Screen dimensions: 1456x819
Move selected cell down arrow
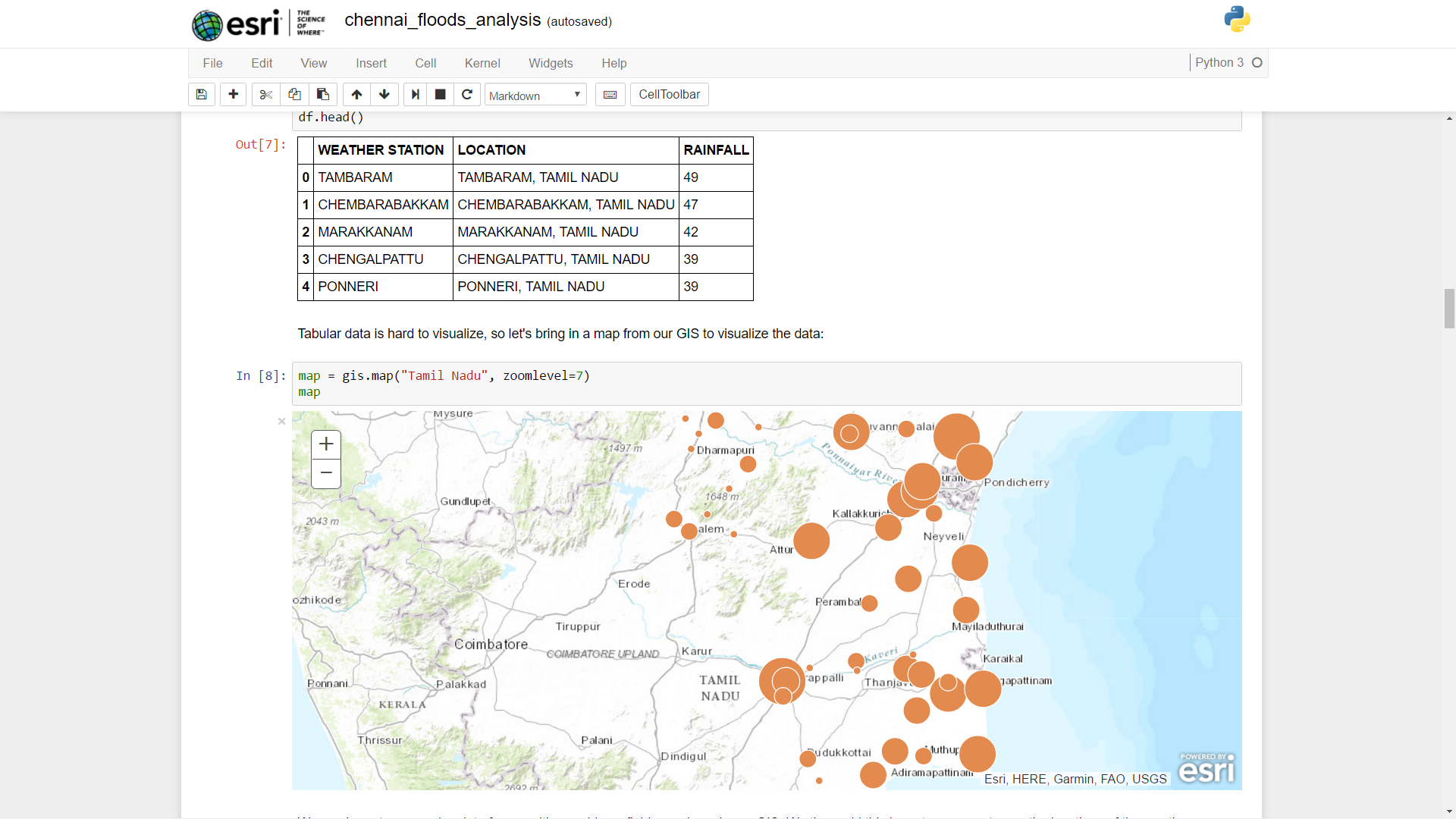[384, 94]
